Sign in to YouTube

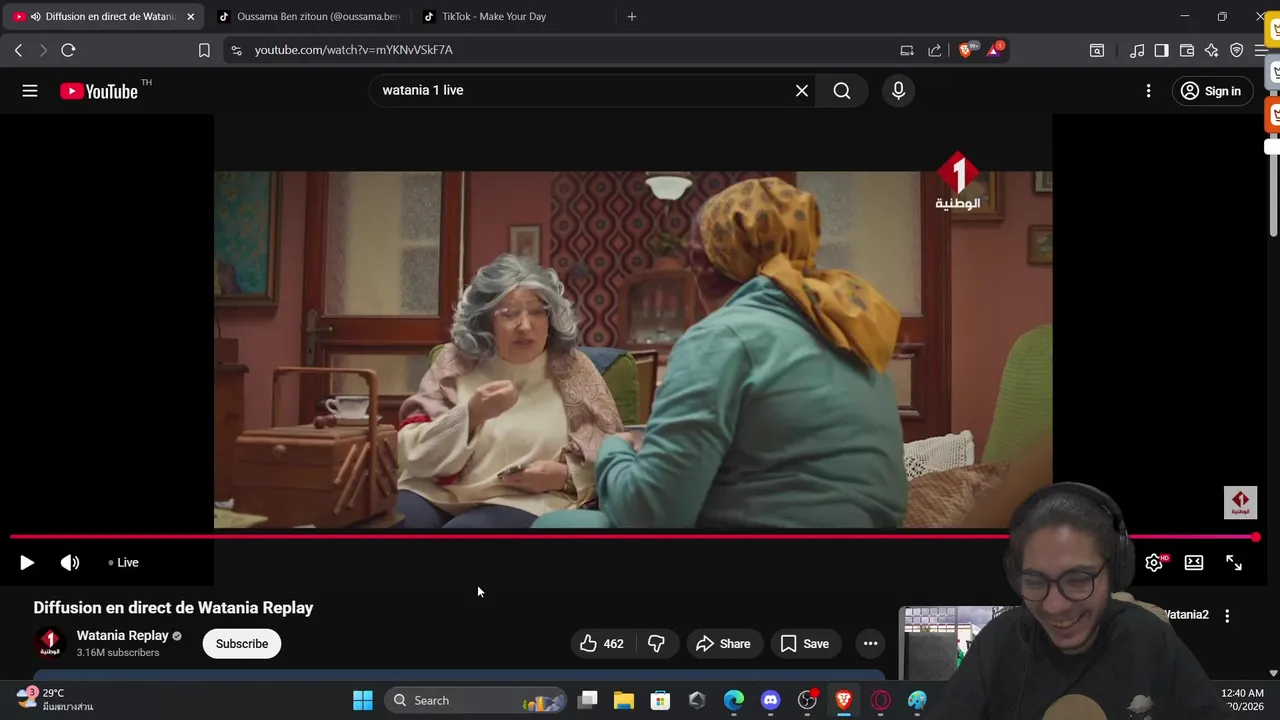pos(1211,91)
